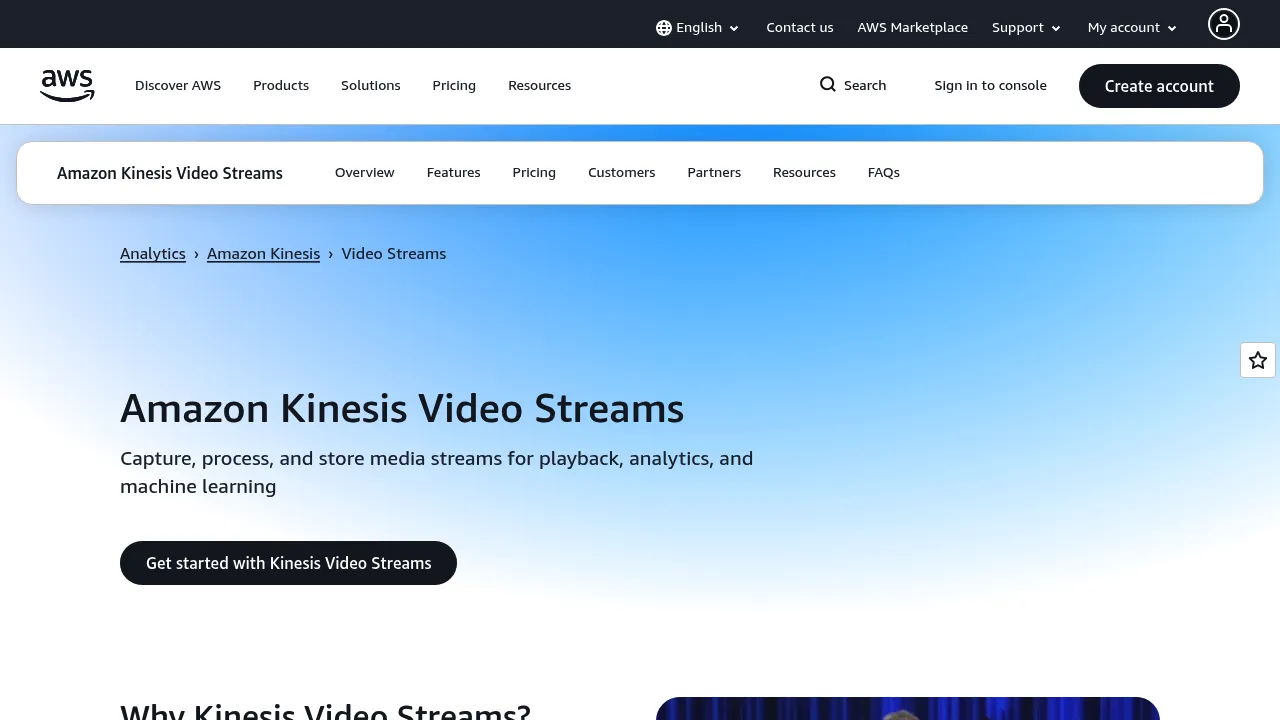Switch to the Overview tab
The height and width of the screenshot is (720, 1280).
(x=365, y=173)
